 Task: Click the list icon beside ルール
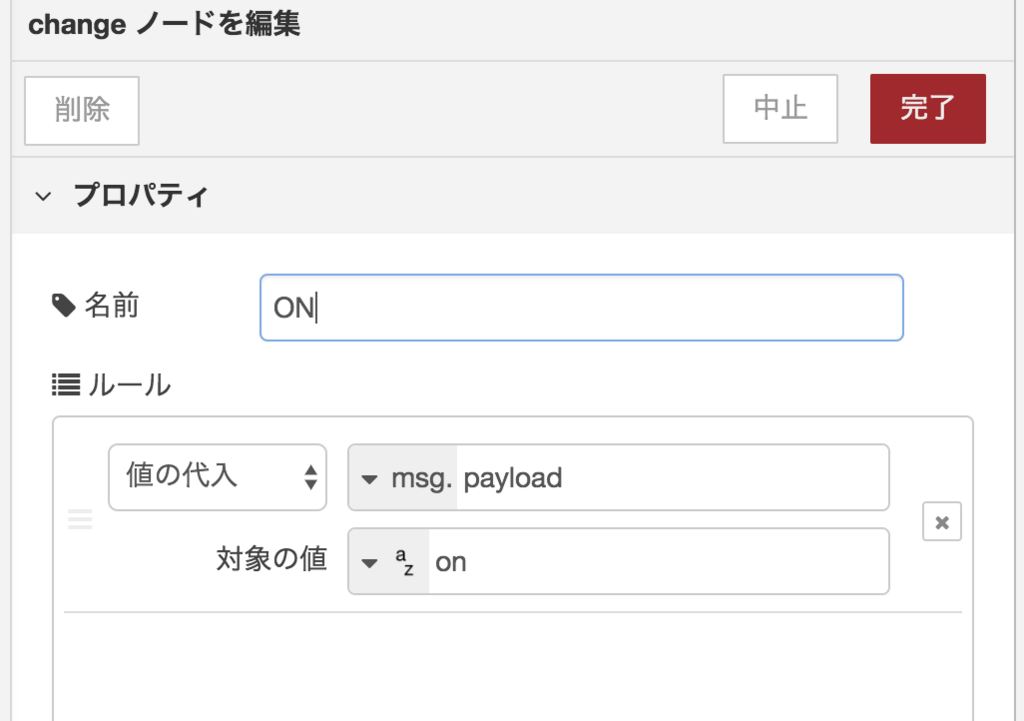coord(66,385)
